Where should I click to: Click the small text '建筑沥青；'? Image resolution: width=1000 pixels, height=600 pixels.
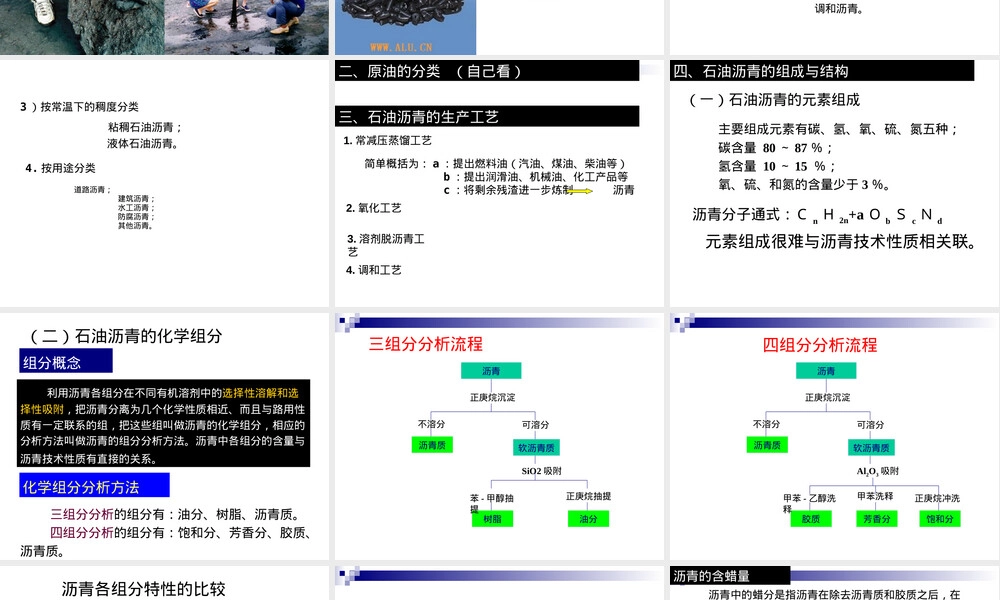tap(136, 198)
